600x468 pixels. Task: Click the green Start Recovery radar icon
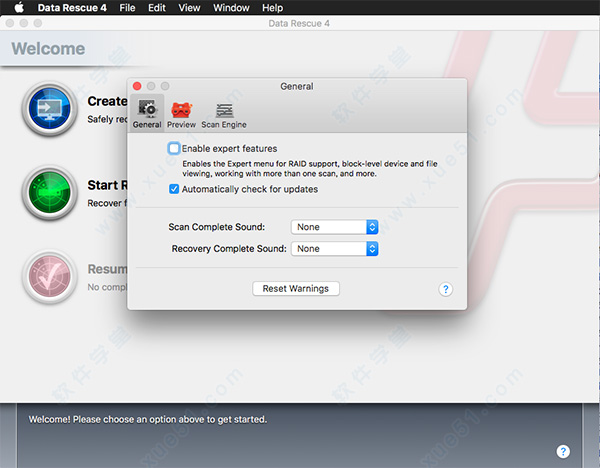tap(50, 192)
